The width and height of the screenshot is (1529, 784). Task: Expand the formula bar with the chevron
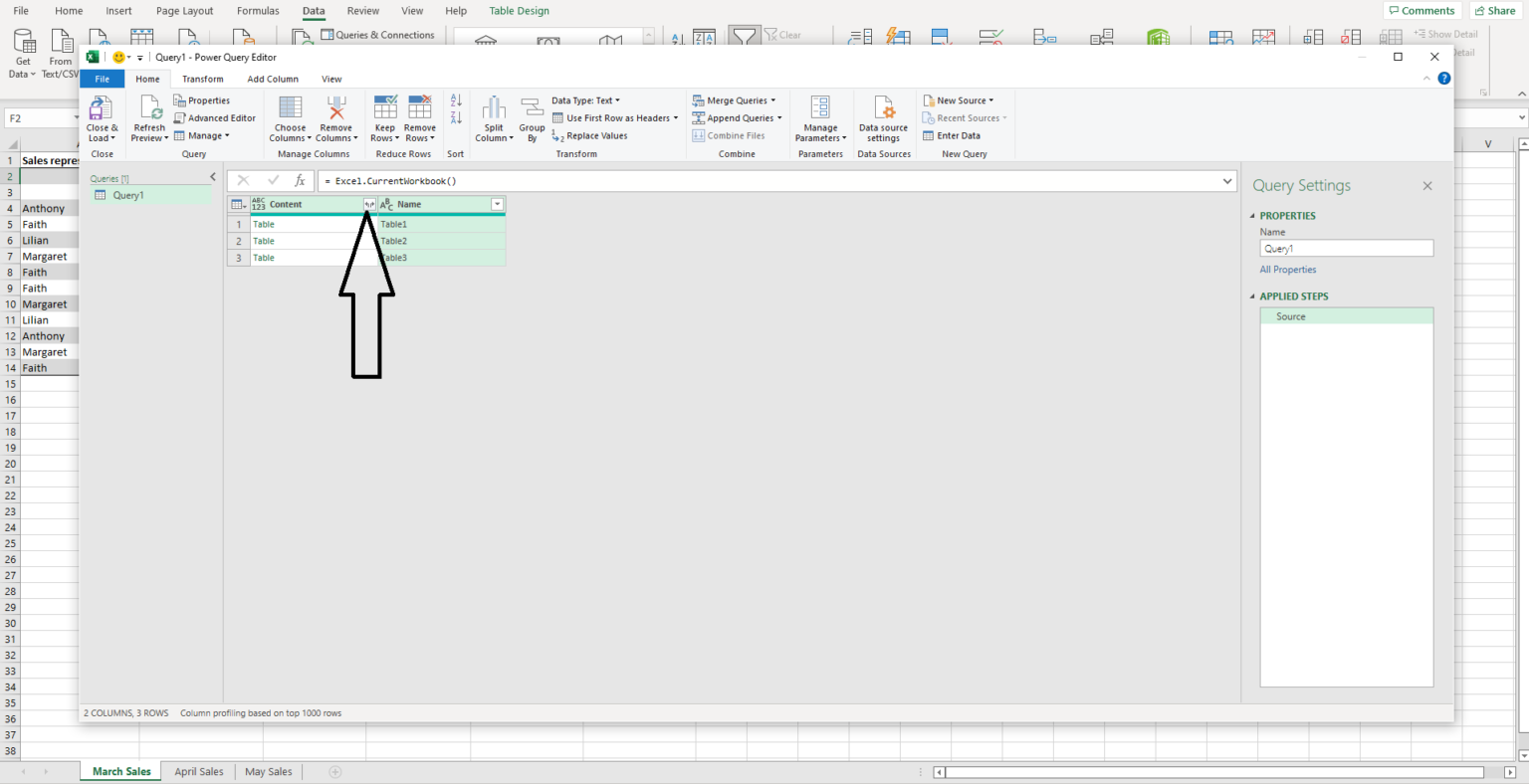(x=1227, y=181)
